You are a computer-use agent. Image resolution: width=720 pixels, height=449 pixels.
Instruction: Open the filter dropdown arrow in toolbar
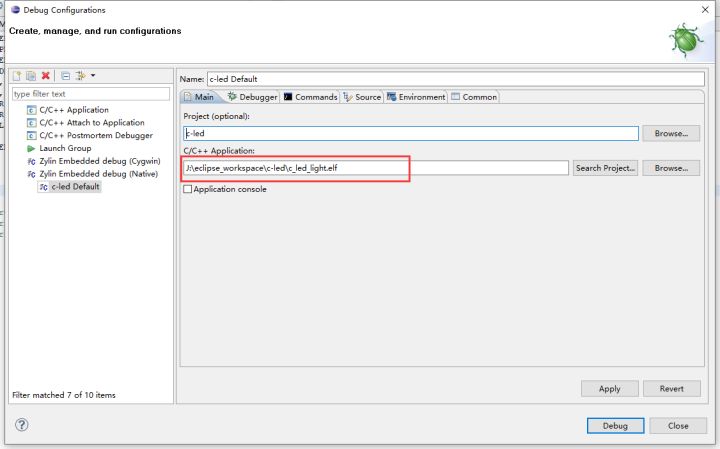(x=93, y=76)
